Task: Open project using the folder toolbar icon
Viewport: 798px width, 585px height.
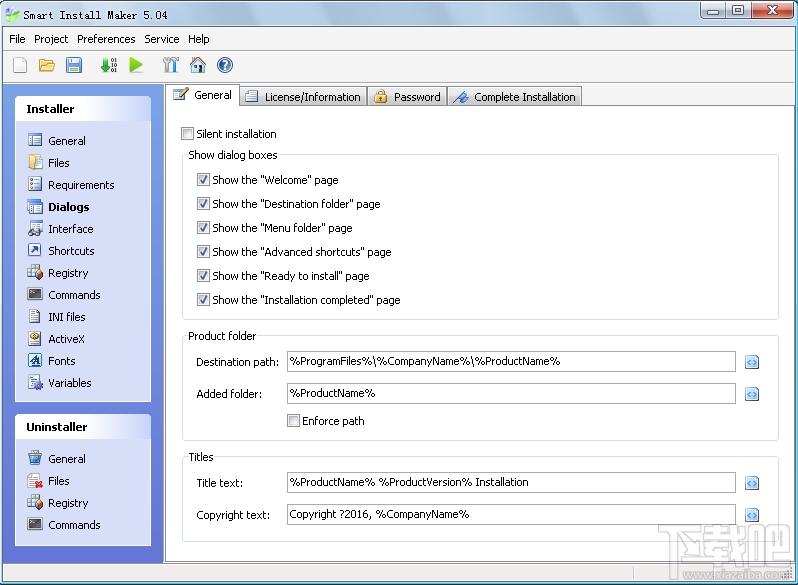Action: [47, 65]
